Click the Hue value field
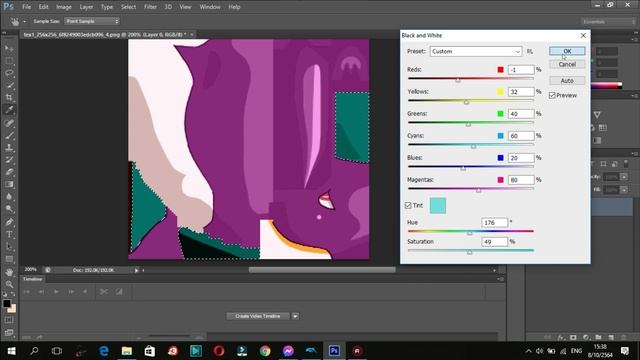640x360 pixels. [495, 222]
